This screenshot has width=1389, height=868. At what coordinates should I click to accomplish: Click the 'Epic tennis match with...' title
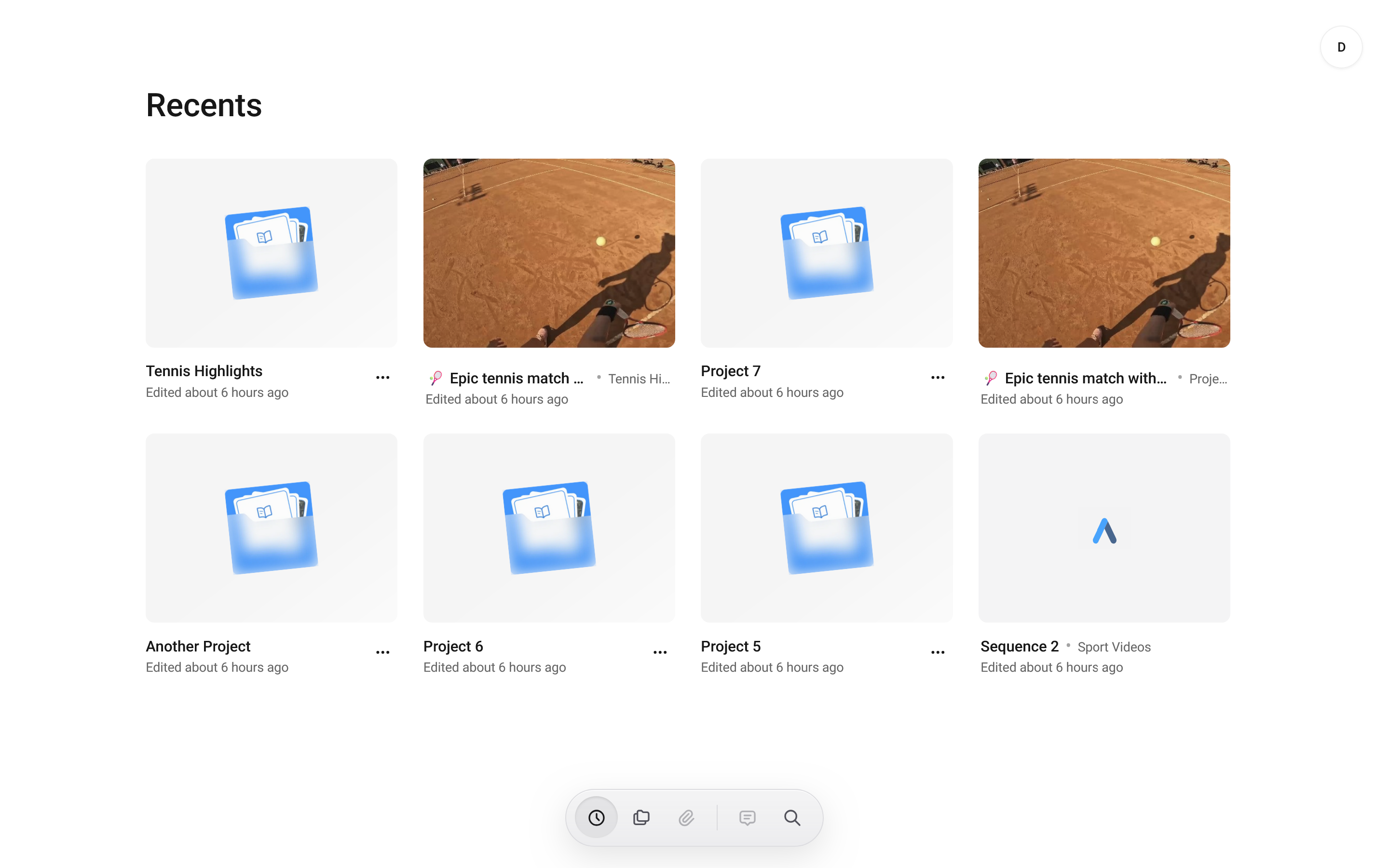point(1085,379)
